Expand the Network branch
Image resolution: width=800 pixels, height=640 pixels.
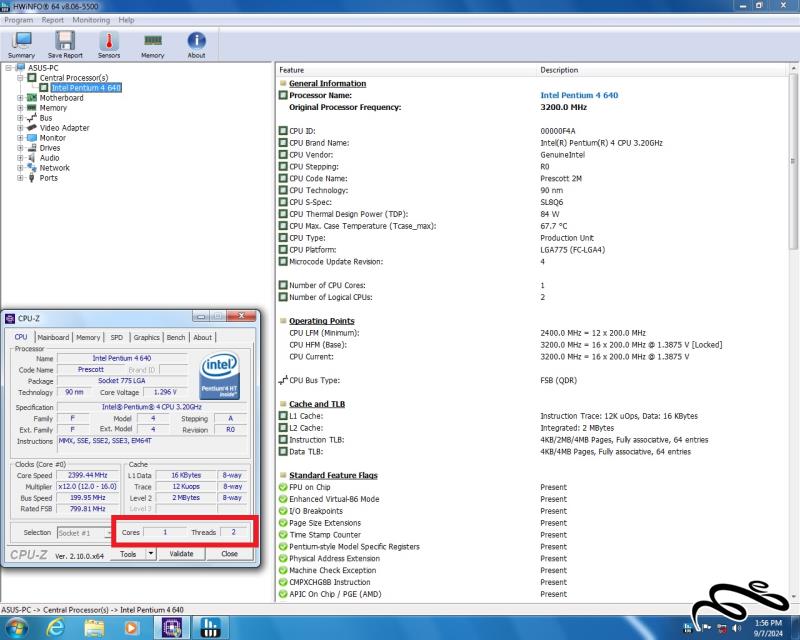(x=20, y=167)
